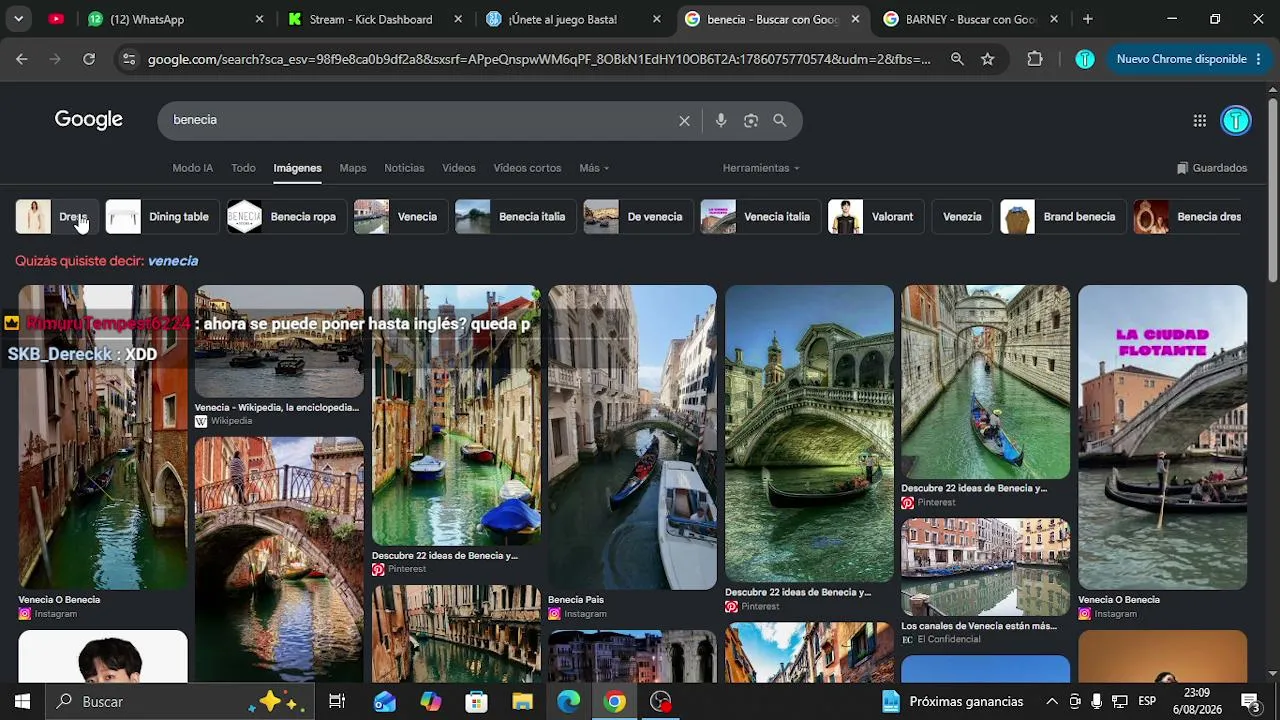Viewport: 1280px width, 720px height.
Task: Close the BARNEY search tab
Action: pos(1054,19)
